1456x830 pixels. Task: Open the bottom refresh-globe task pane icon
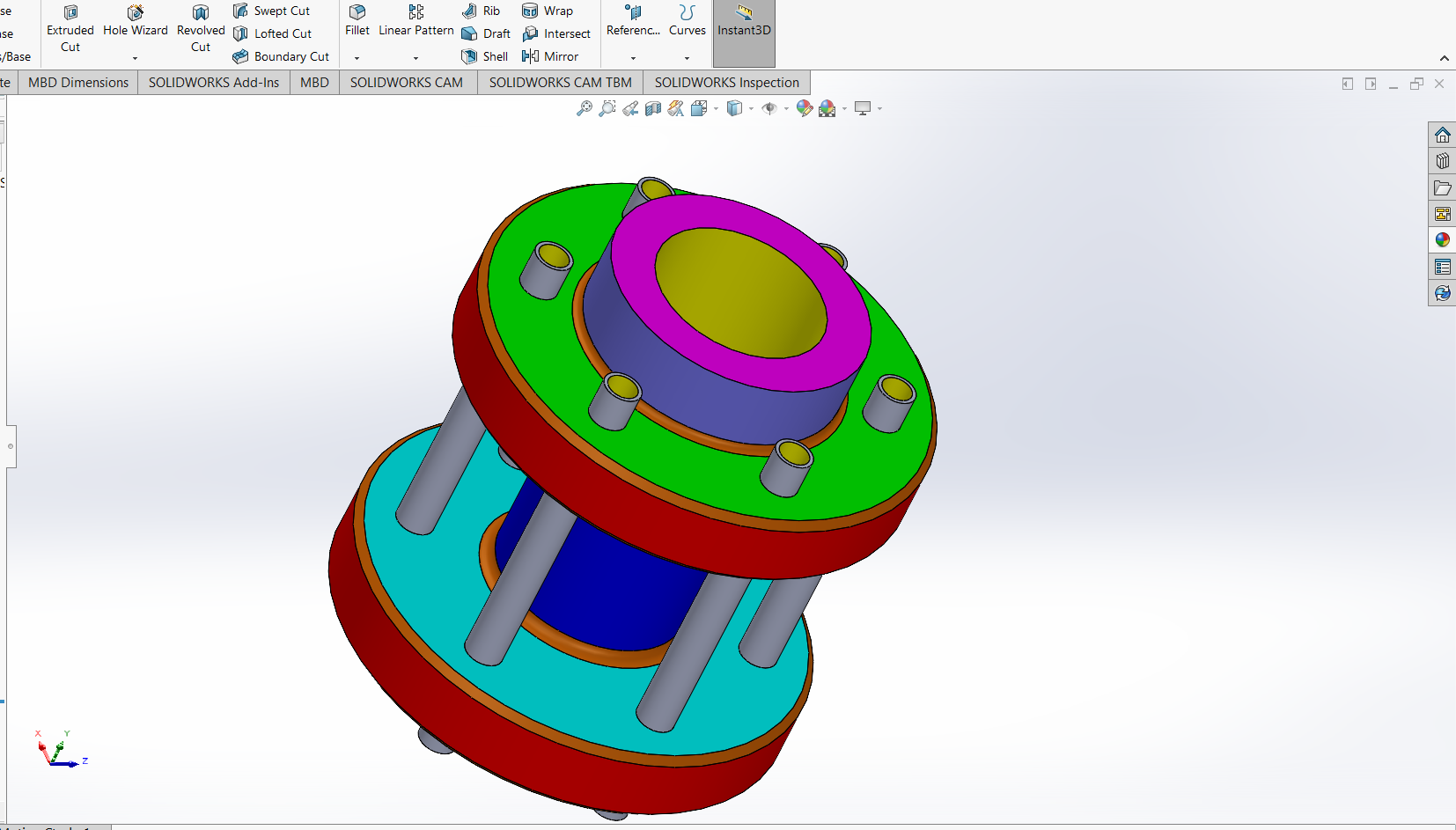click(x=1442, y=293)
